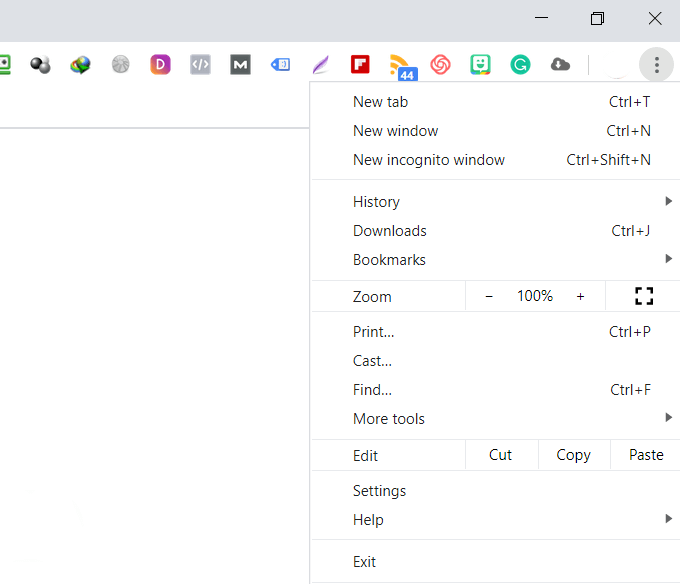The image size is (680, 584).
Task: Open the Flipboard extension icon
Action: 360,65
